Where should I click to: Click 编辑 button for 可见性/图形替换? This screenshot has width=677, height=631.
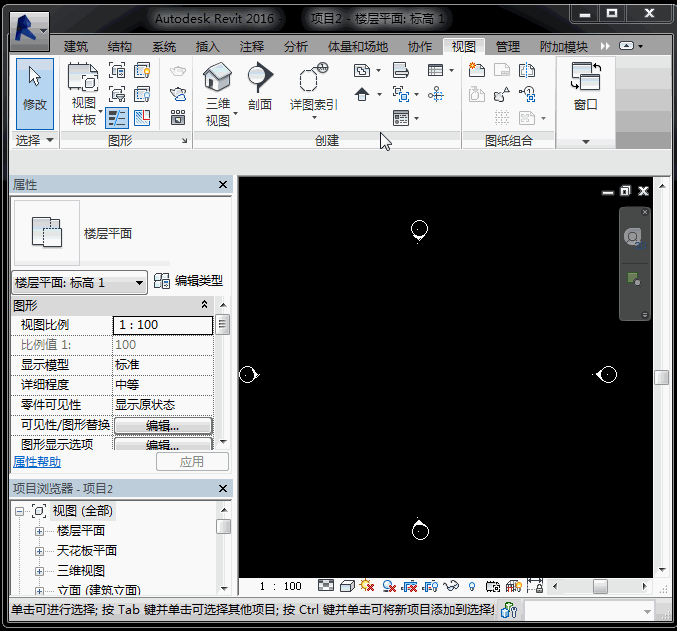click(162, 425)
